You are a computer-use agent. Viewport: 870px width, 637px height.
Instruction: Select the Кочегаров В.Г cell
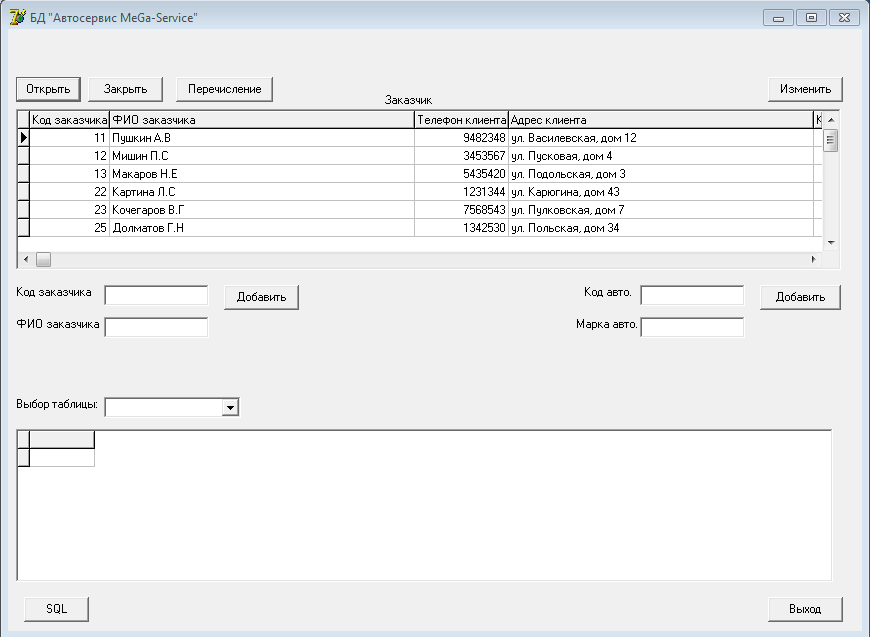click(x=262, y=210)
